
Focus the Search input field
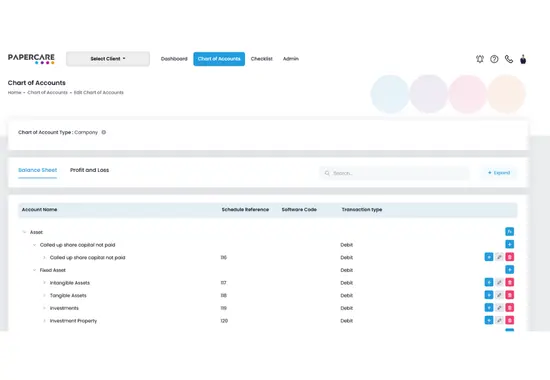click(394, 173)
